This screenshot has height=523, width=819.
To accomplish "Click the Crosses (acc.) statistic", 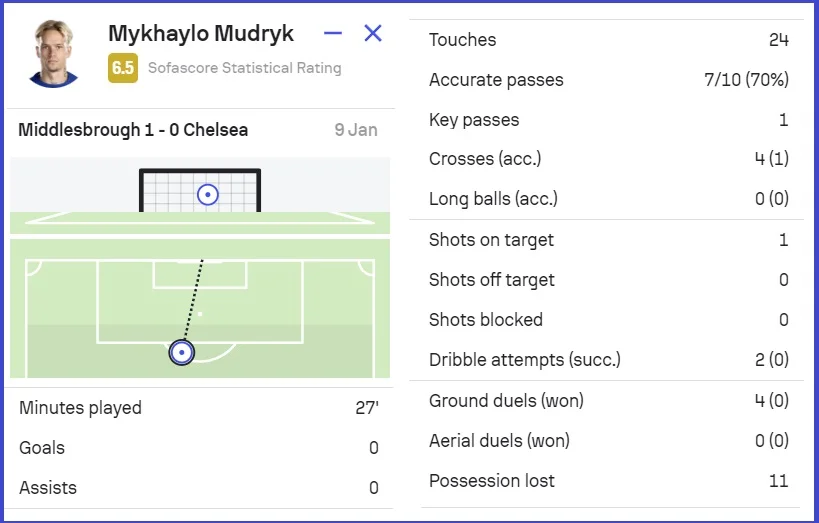I will coord(608,160).
